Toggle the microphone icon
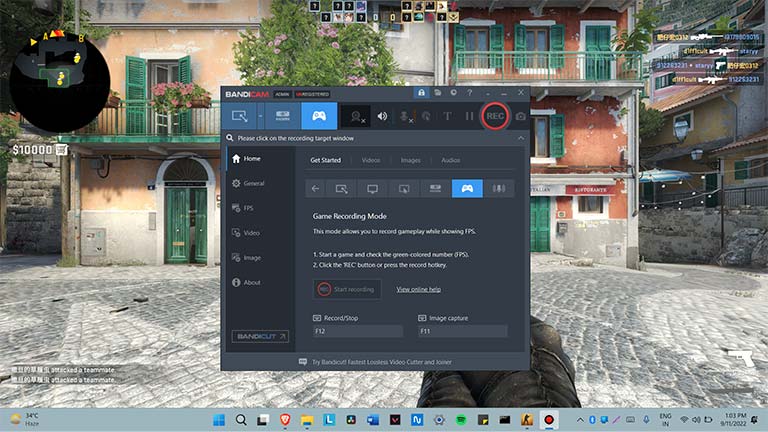The image size is (768, 432). coord(406,116)
